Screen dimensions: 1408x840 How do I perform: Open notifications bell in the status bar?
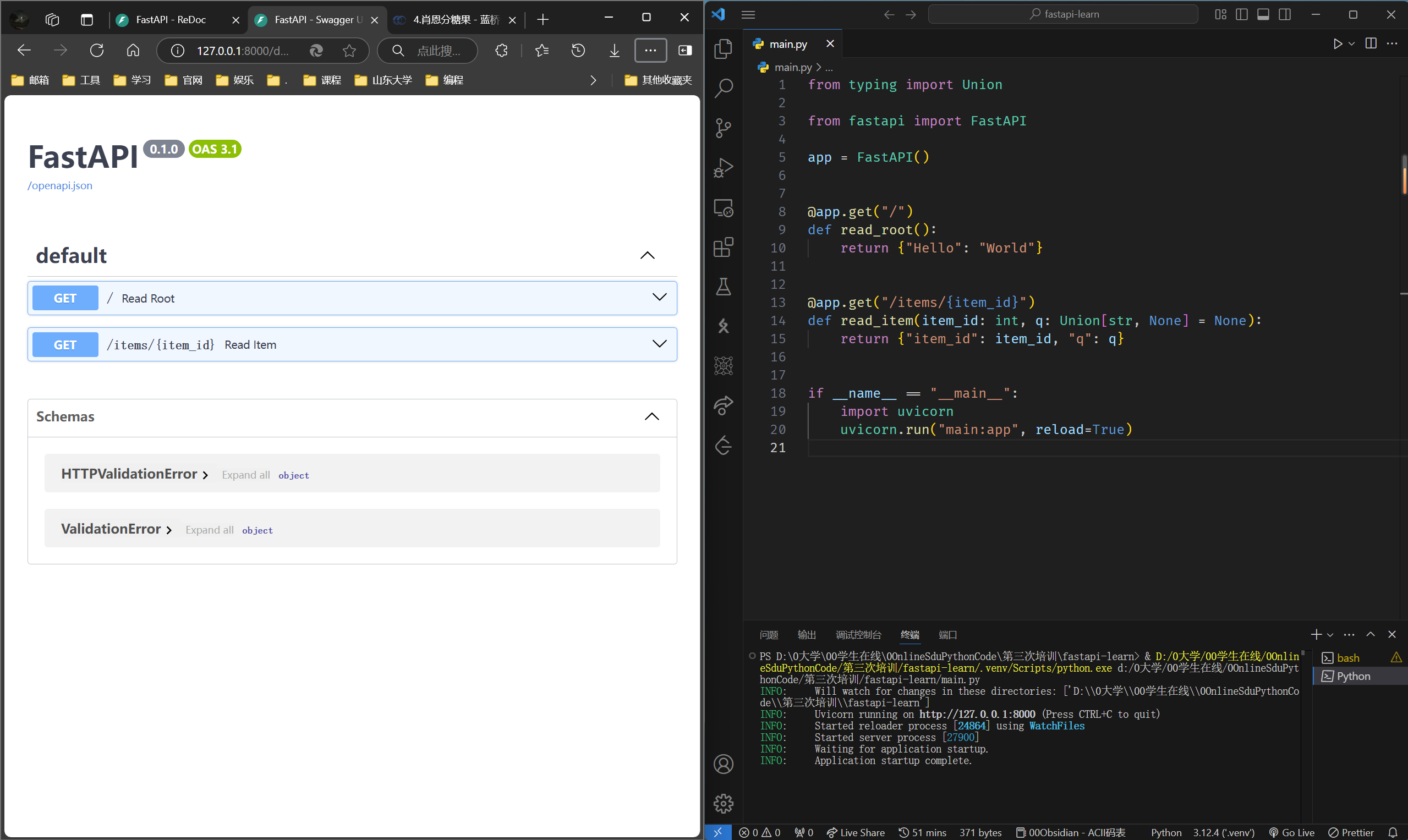click(1392, 832)
